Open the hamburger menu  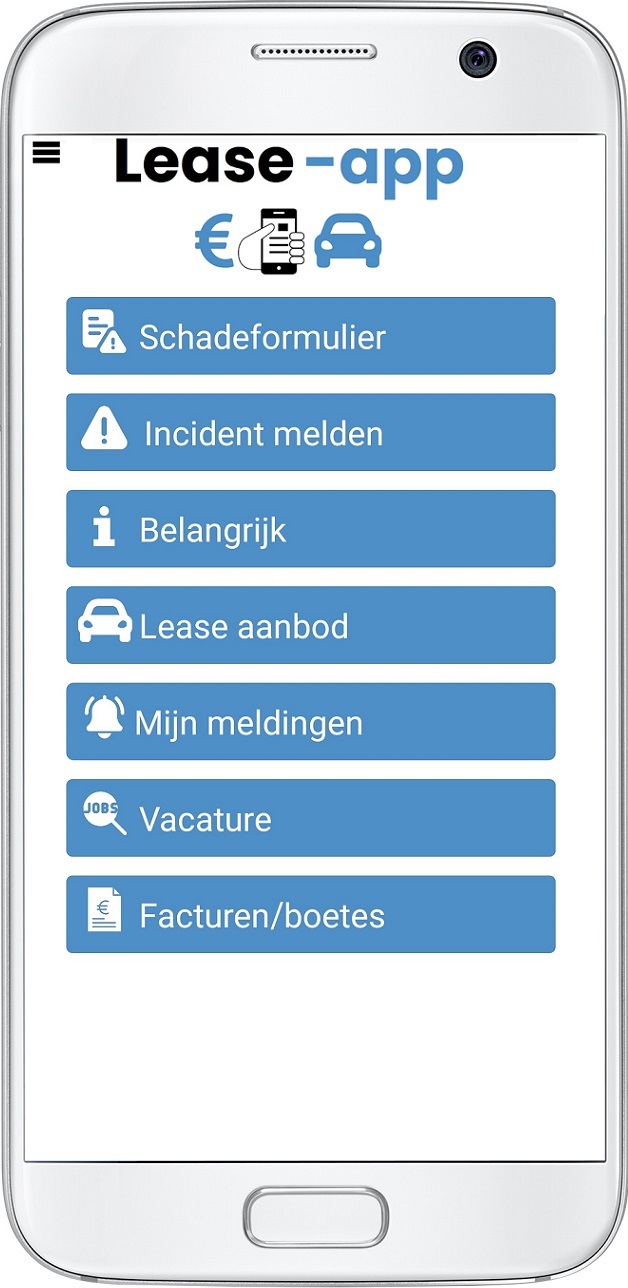(46, 152)
